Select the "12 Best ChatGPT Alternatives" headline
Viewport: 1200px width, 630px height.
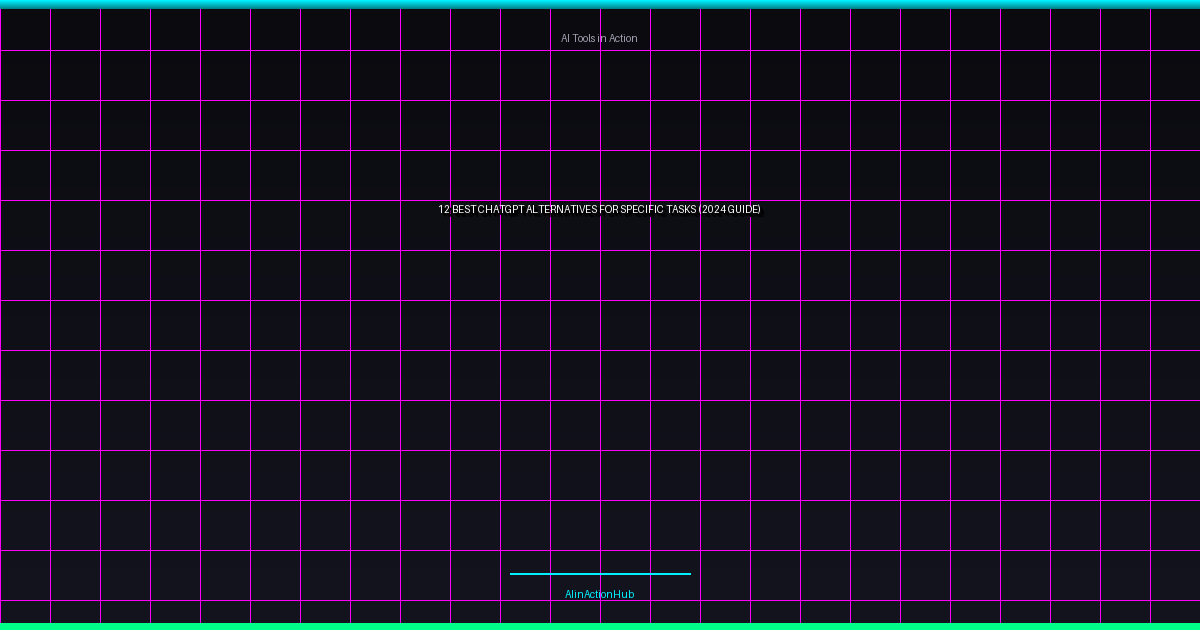pos(599,209)
